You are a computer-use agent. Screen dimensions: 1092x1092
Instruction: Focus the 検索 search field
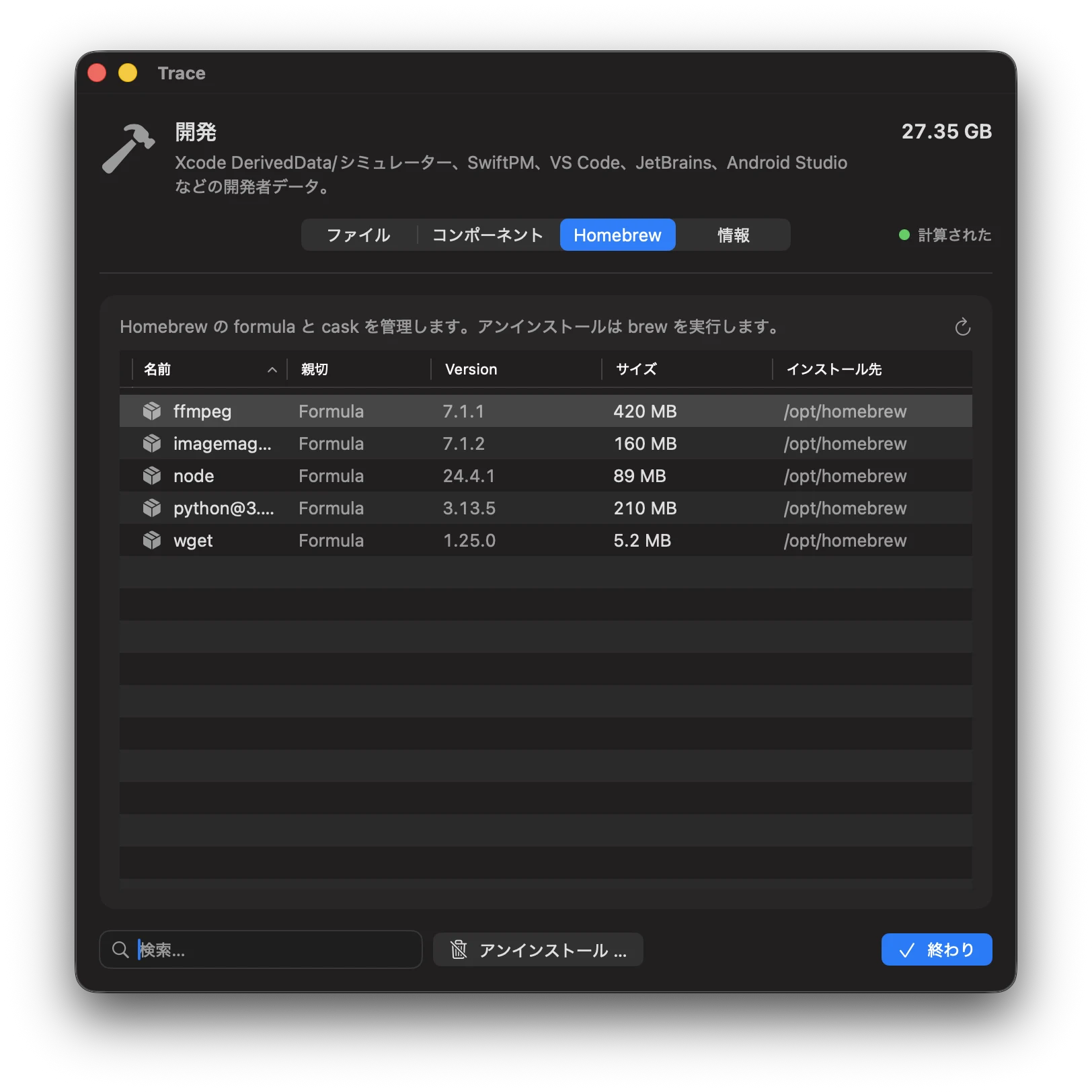[x=261, y=949]
